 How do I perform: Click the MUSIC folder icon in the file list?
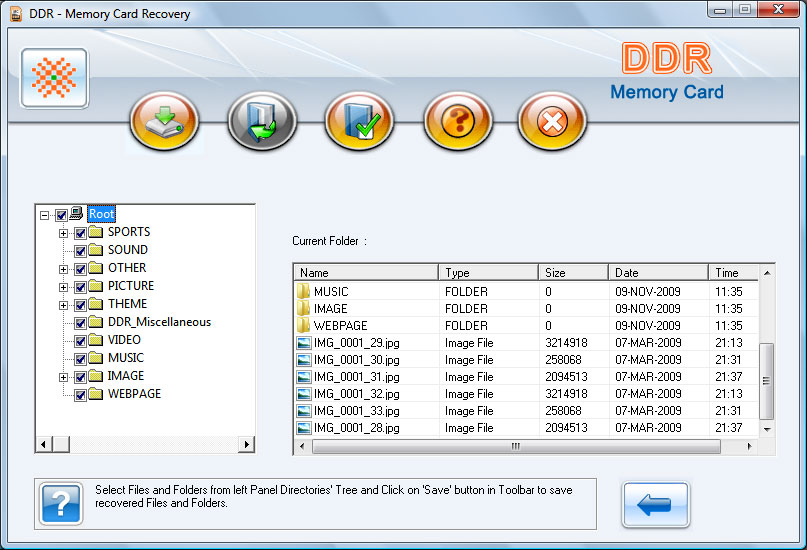(x=304, y=291)
